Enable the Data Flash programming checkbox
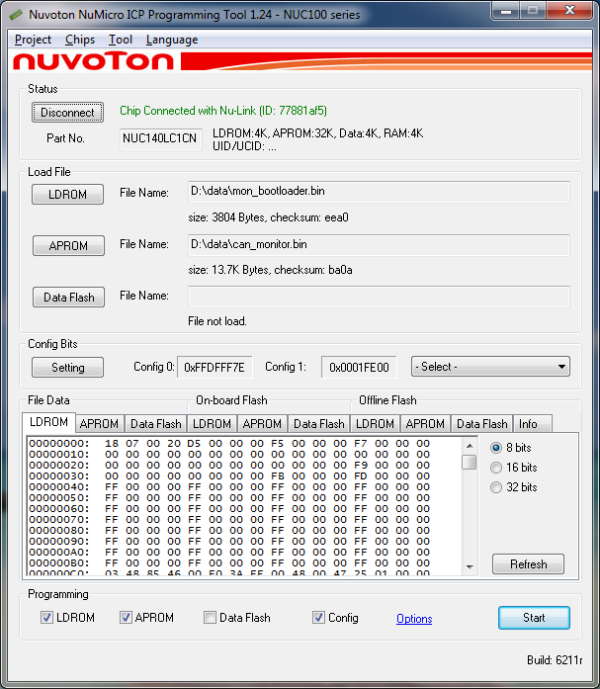The image size is (600, 689). (x=210, y=618)
